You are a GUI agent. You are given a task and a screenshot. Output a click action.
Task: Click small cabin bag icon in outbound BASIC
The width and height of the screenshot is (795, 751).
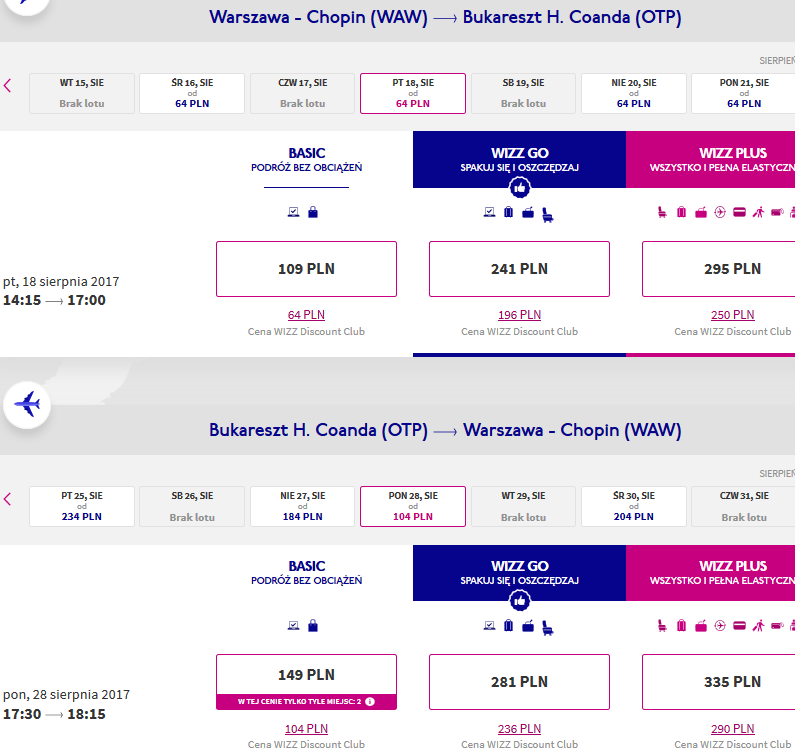[313, 212]
